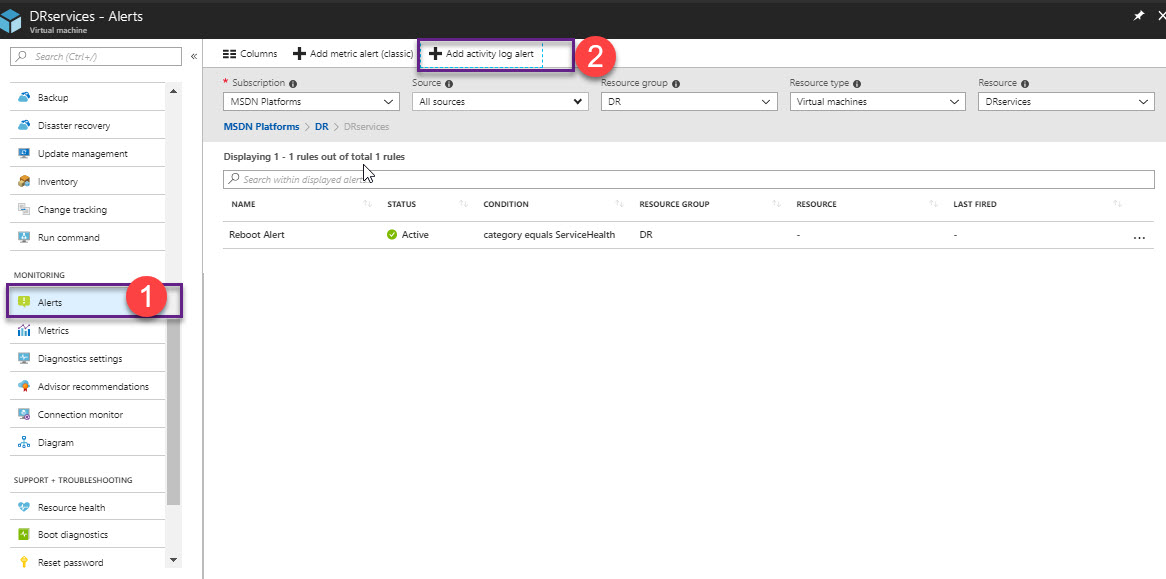Viewport: 1166px width, 579px height.
Task: Expand the Resource type dropdown
Action: [x=876, y=101]
